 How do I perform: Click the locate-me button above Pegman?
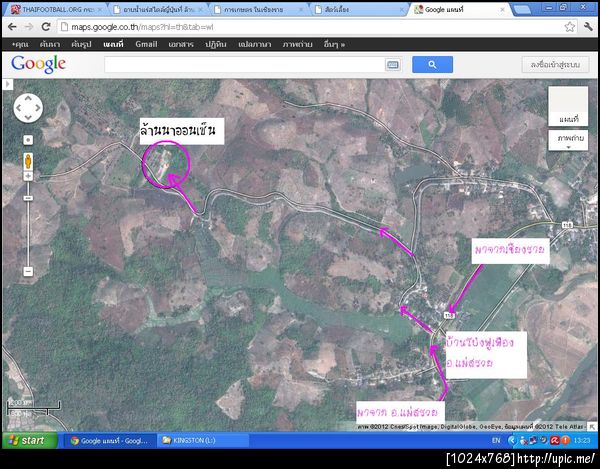[x=28, y=140]
